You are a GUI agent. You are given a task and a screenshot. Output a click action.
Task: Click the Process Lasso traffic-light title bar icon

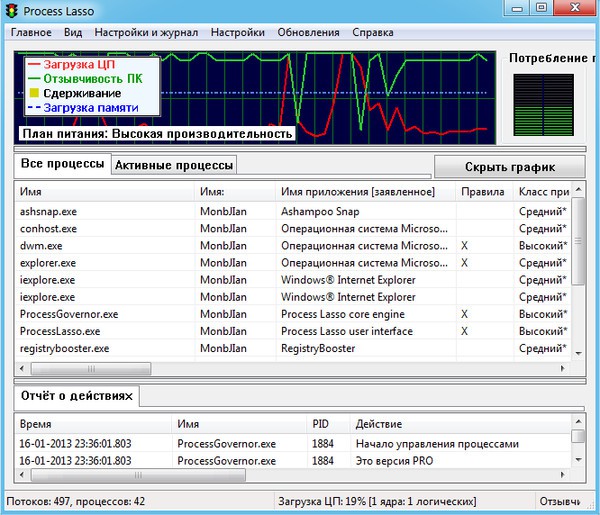tap(12, 9)
